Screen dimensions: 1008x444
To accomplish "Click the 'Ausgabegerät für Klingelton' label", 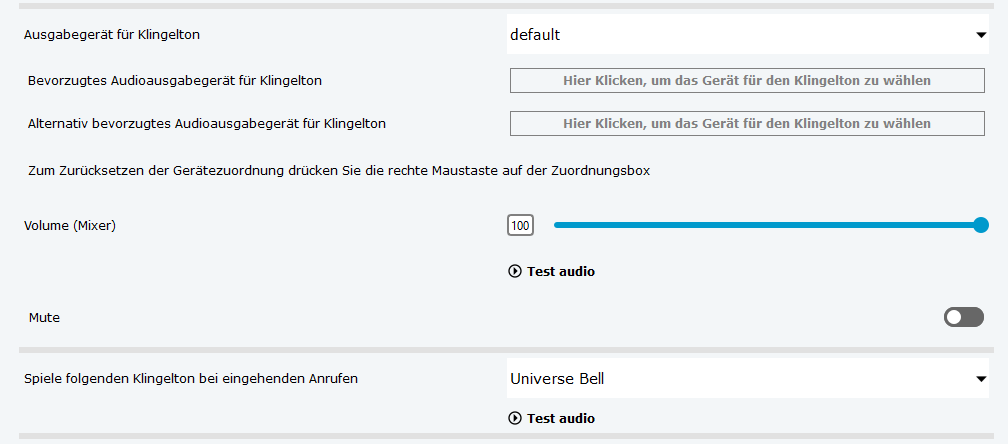I will [111, 35].
